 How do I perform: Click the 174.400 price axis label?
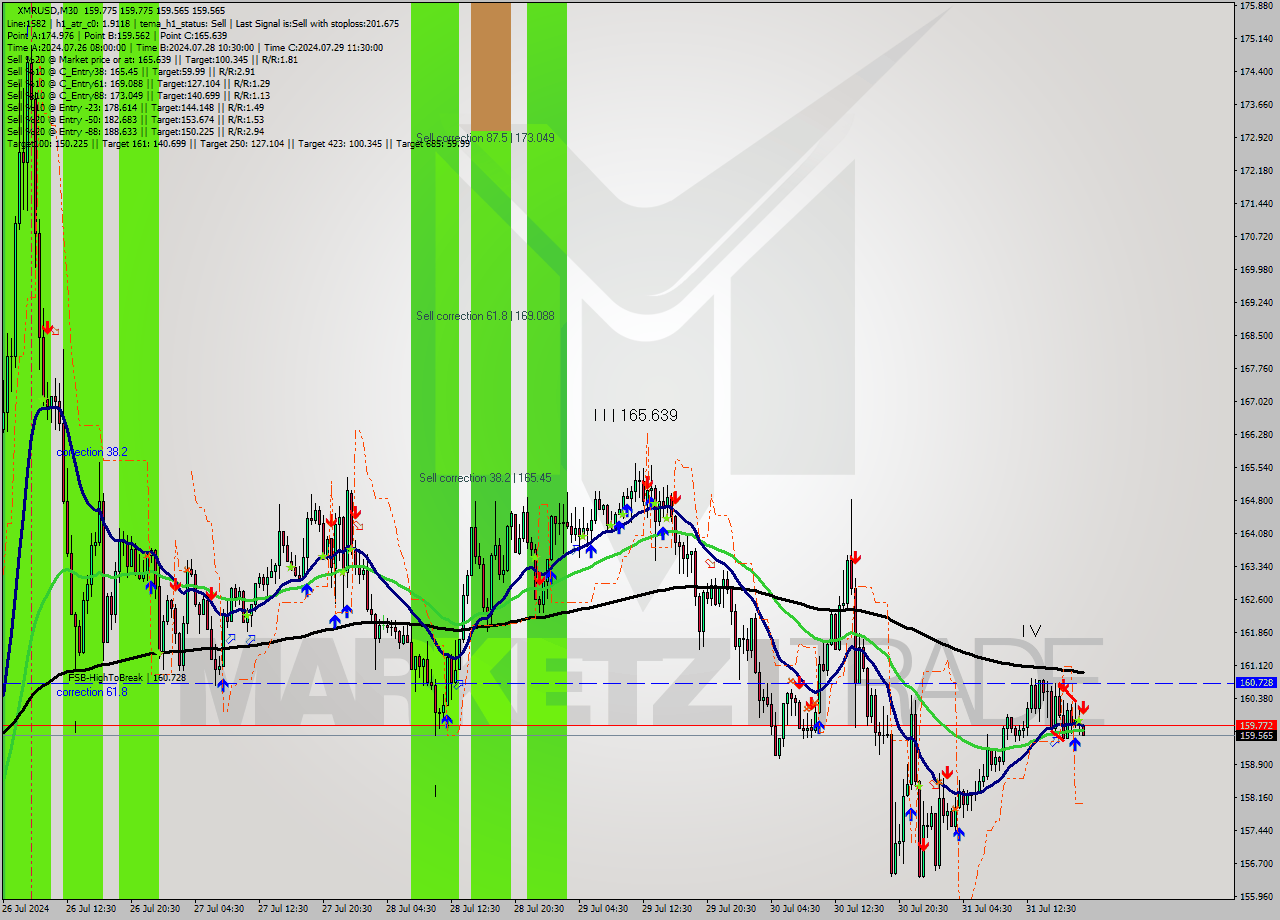click(x=1256, y=72)
